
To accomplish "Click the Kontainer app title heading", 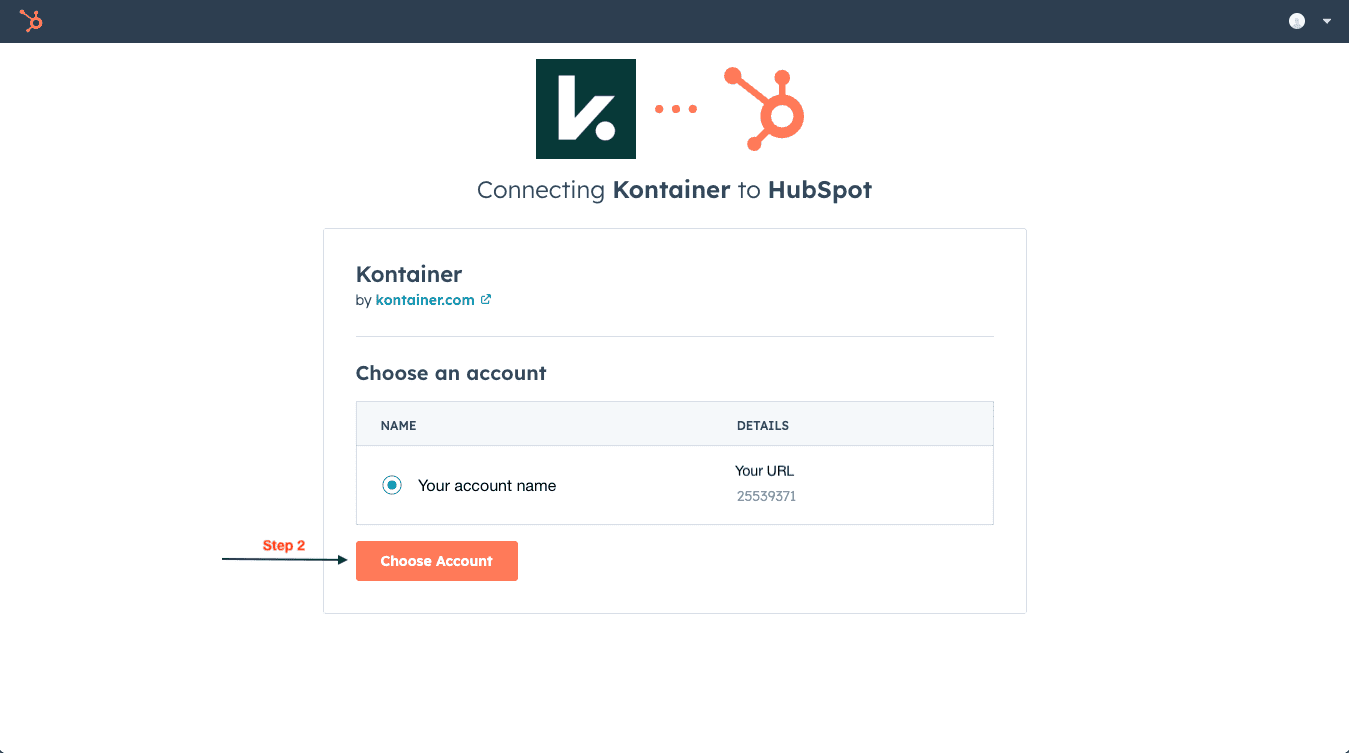I will point(409,274).
